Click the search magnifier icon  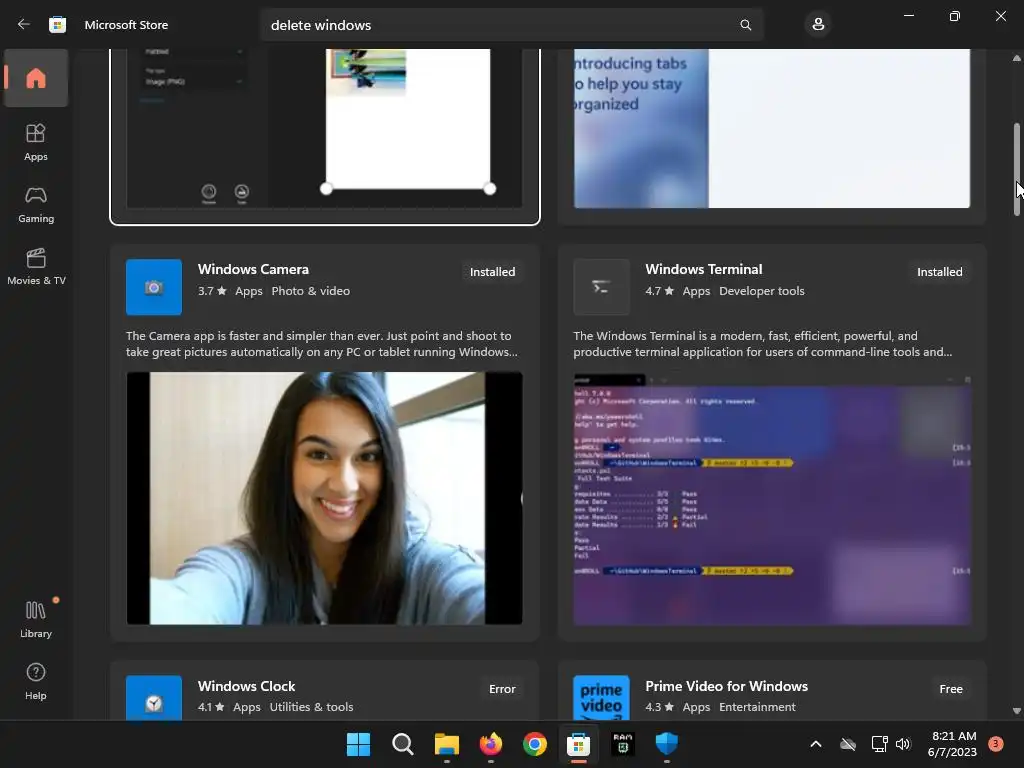[x=745, y=25]
